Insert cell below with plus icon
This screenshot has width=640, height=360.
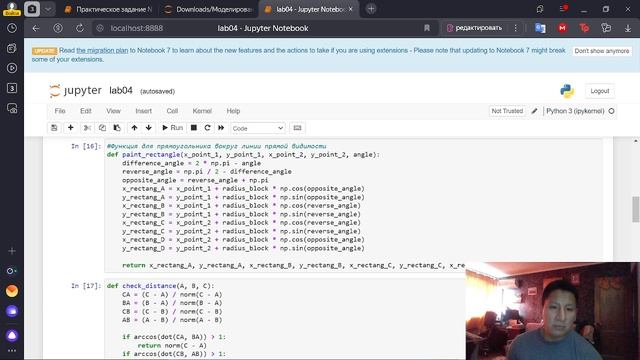71,128
